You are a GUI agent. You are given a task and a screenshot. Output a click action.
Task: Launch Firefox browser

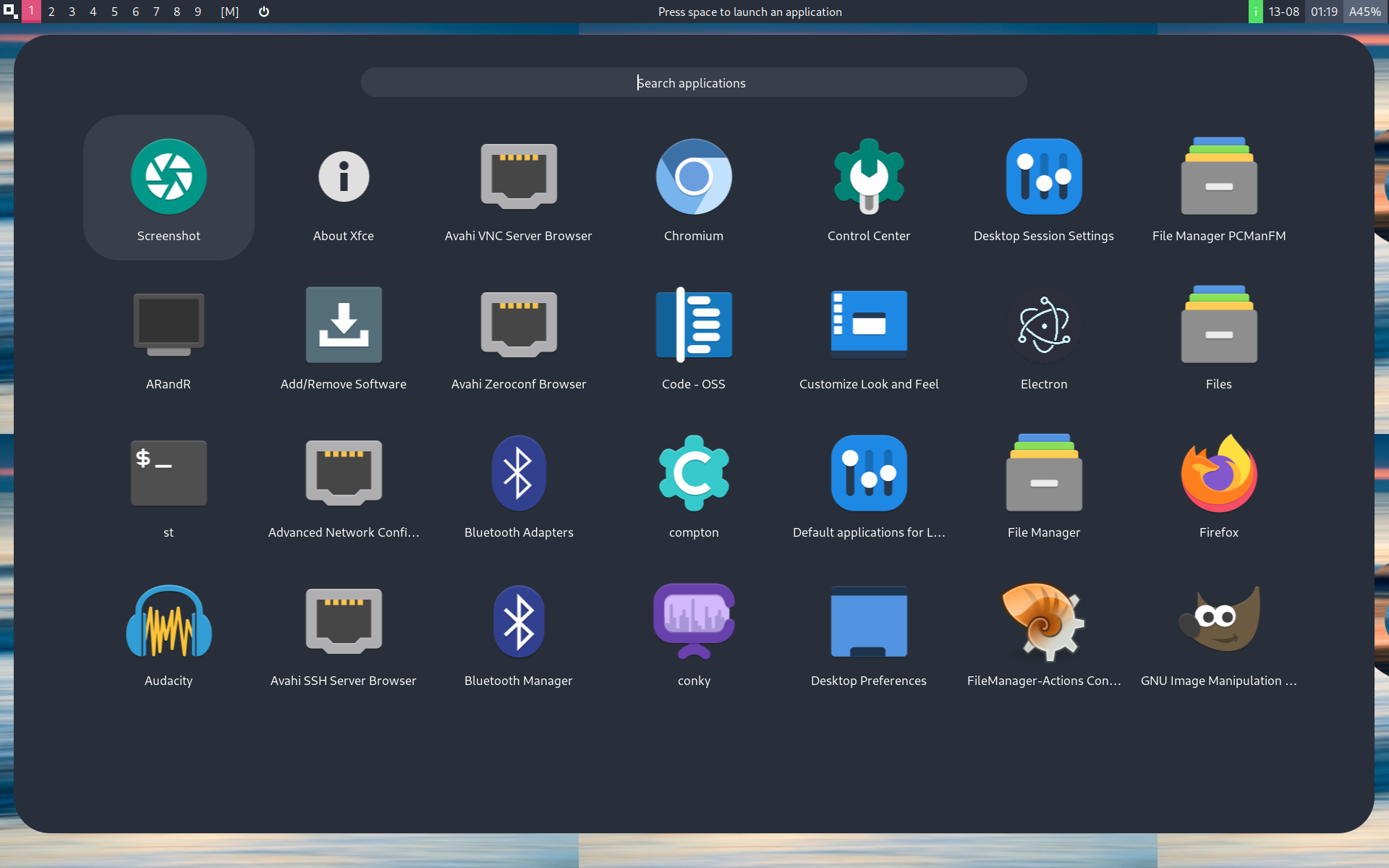[x=1219, y=485]
